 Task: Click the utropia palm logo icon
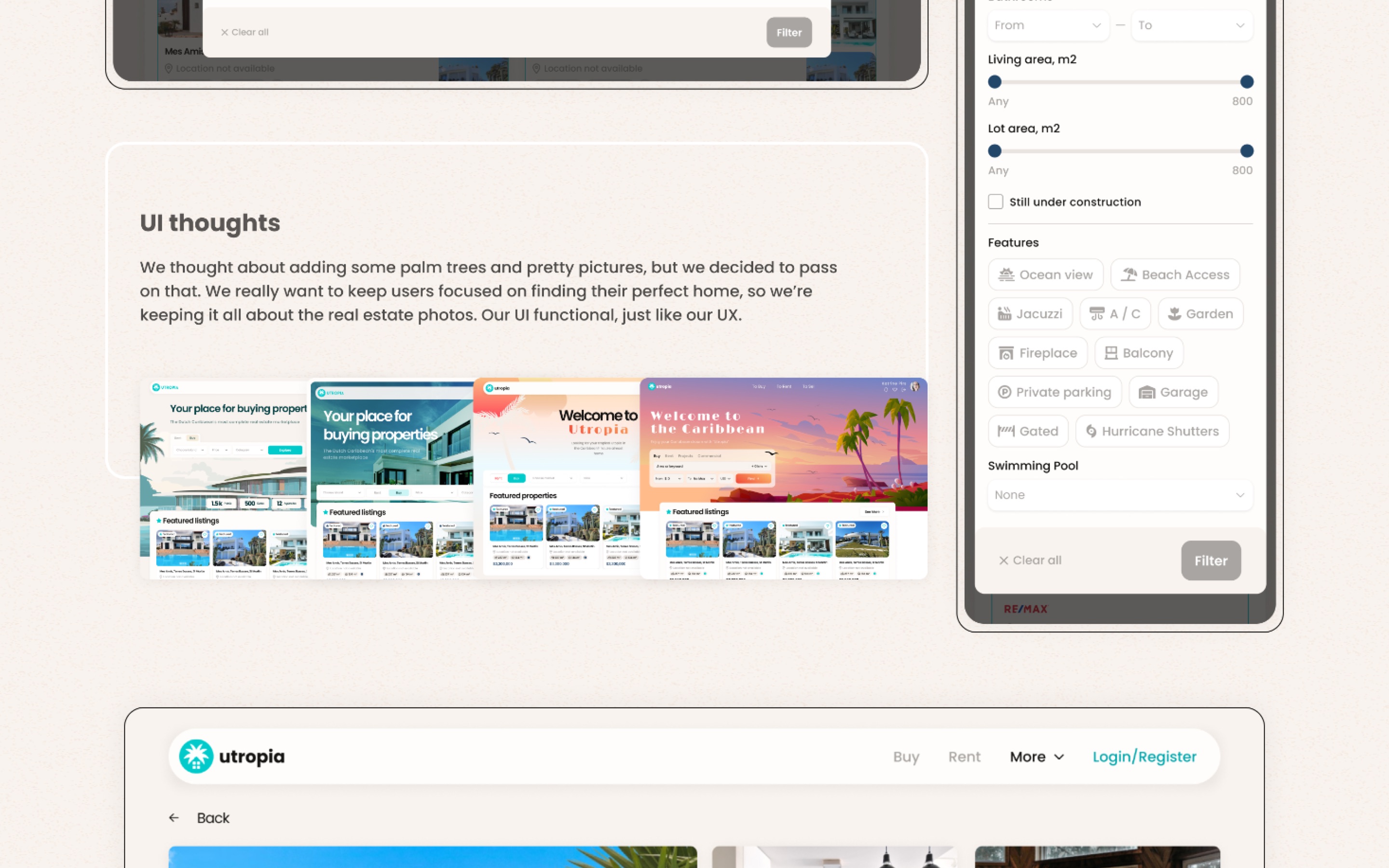coord(196,756)
